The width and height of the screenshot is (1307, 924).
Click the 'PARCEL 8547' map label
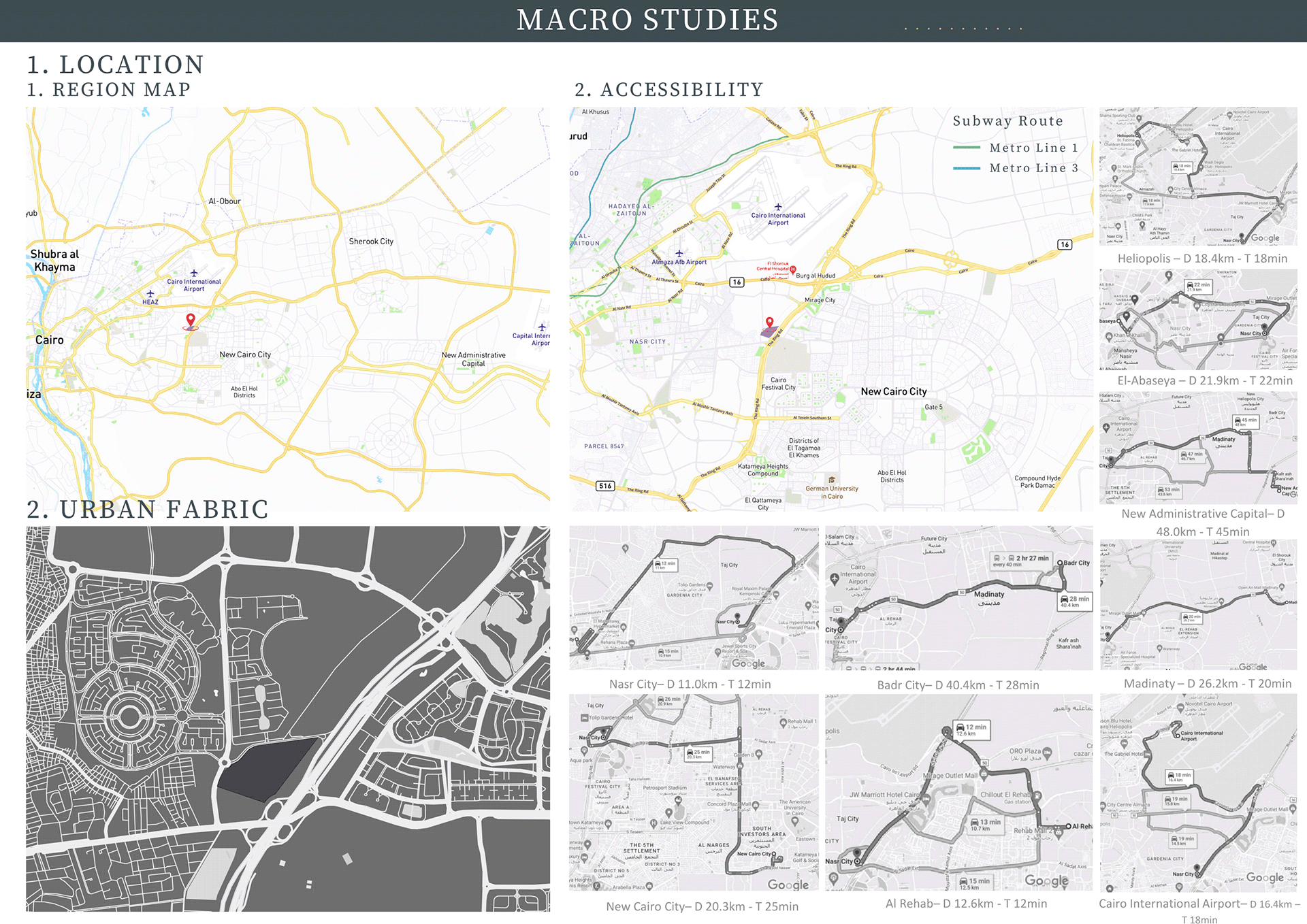[x=604, y=446]
